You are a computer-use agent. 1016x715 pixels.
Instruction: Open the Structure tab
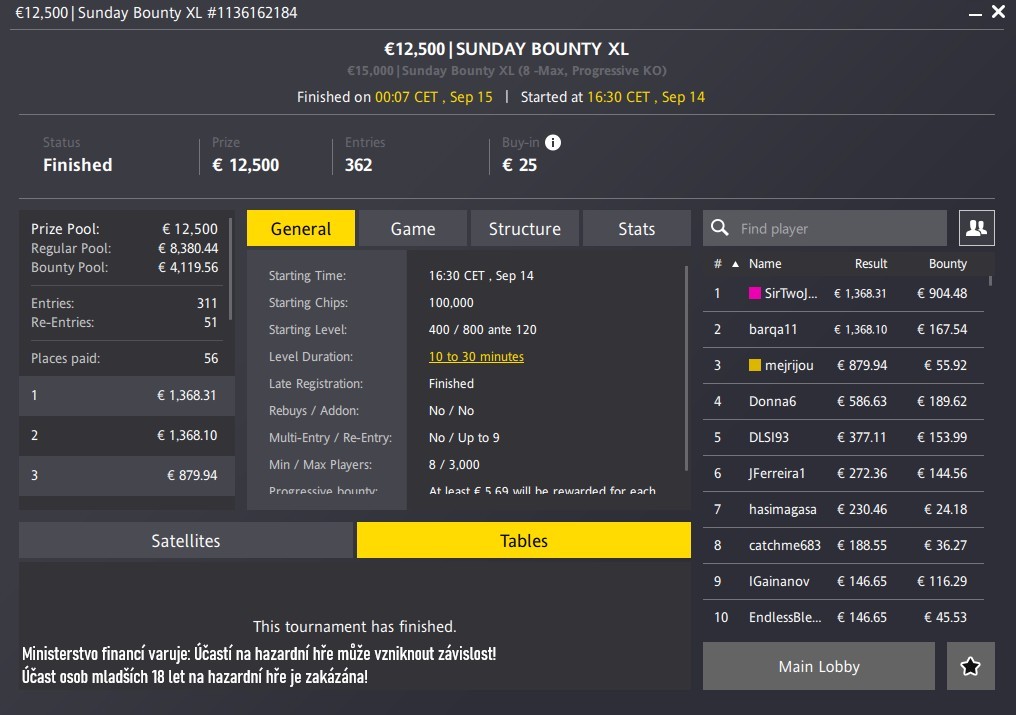524,229
